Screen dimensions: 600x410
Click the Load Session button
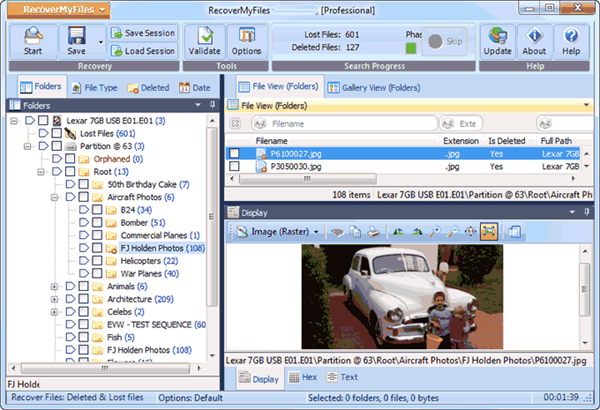(143, 51)
